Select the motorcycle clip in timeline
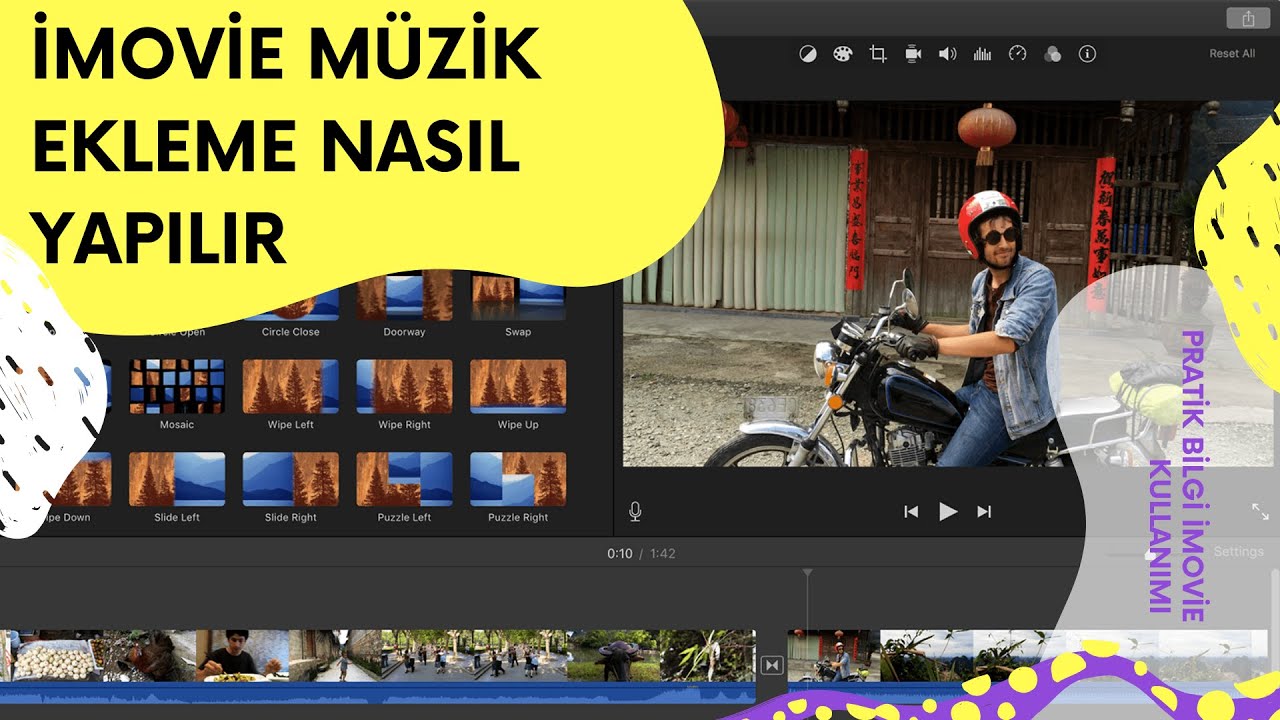 833,656
